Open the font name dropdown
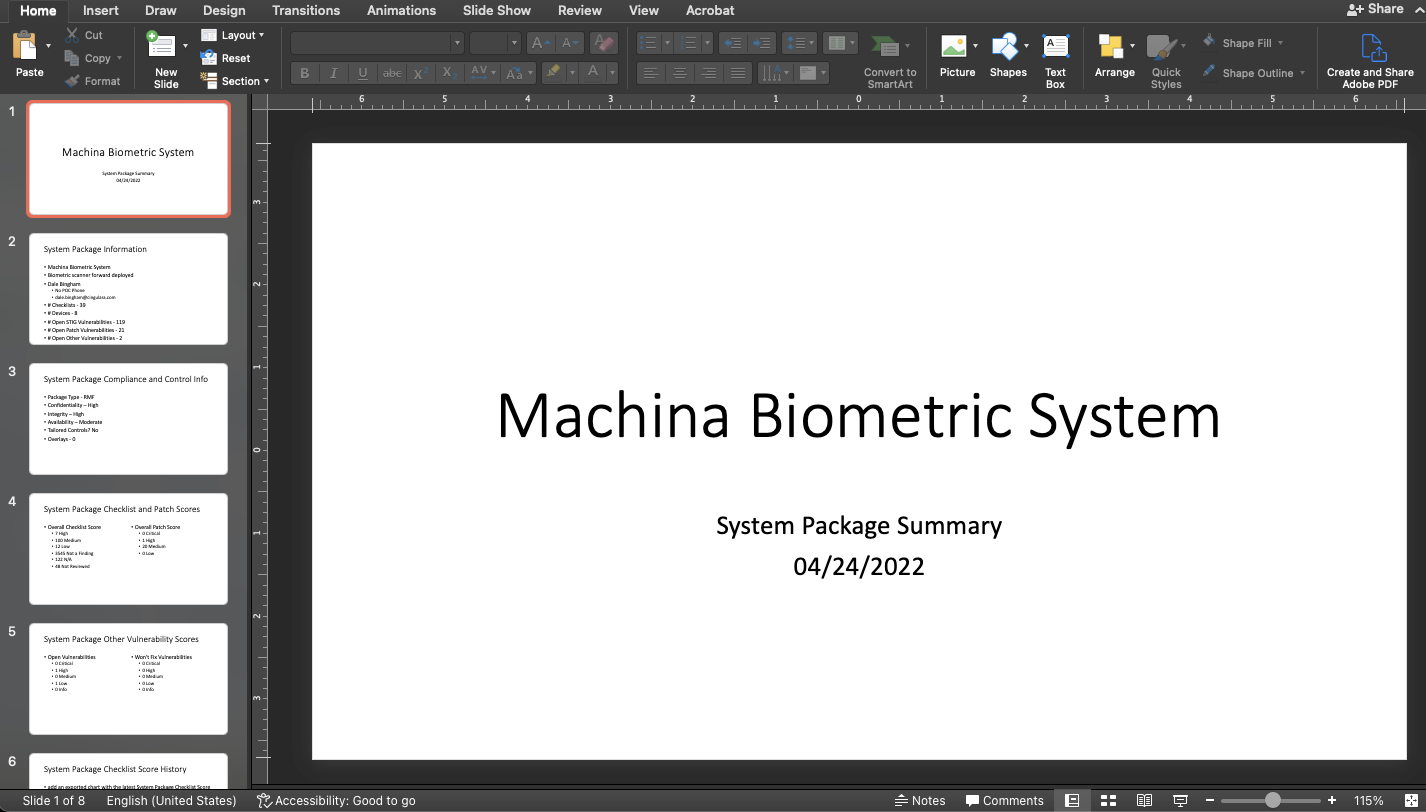Screen dimensions: 1426x812 (x=457, y=43)
